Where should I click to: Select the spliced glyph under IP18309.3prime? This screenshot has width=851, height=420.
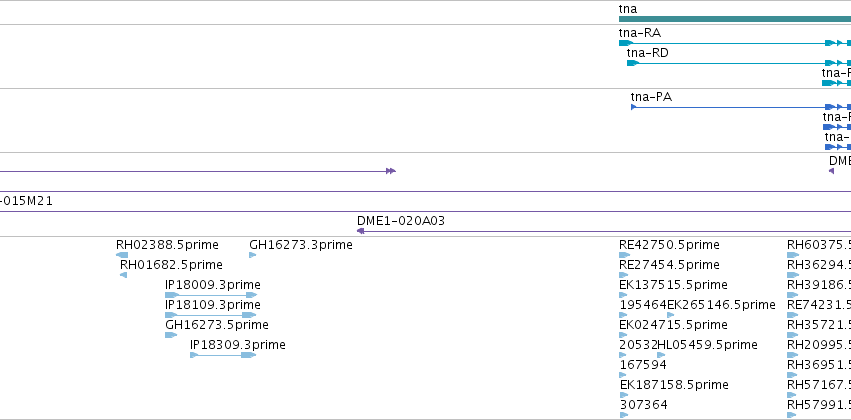[x=223, y=355]
